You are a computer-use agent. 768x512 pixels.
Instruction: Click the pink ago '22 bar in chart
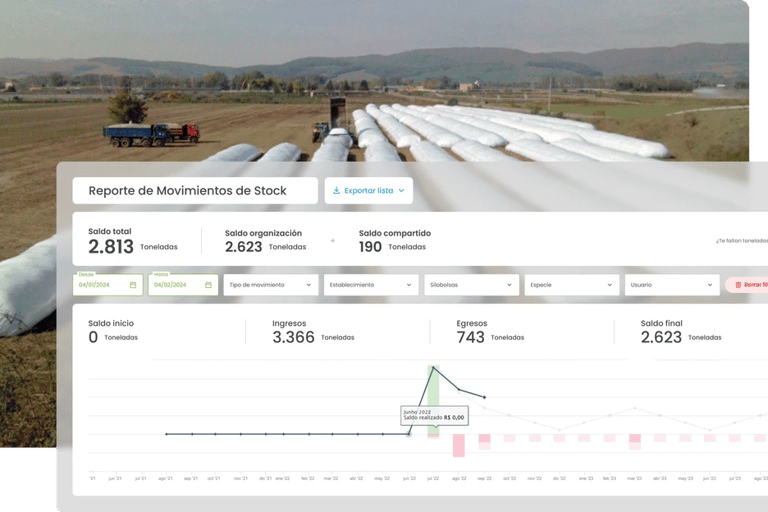(x=458, y=445)
